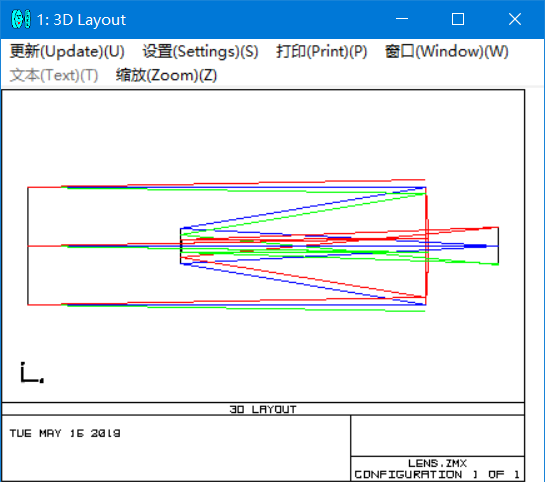Viewport: 545px width, 482px height.
Task: Open the Settings menu
Action: 201,51
